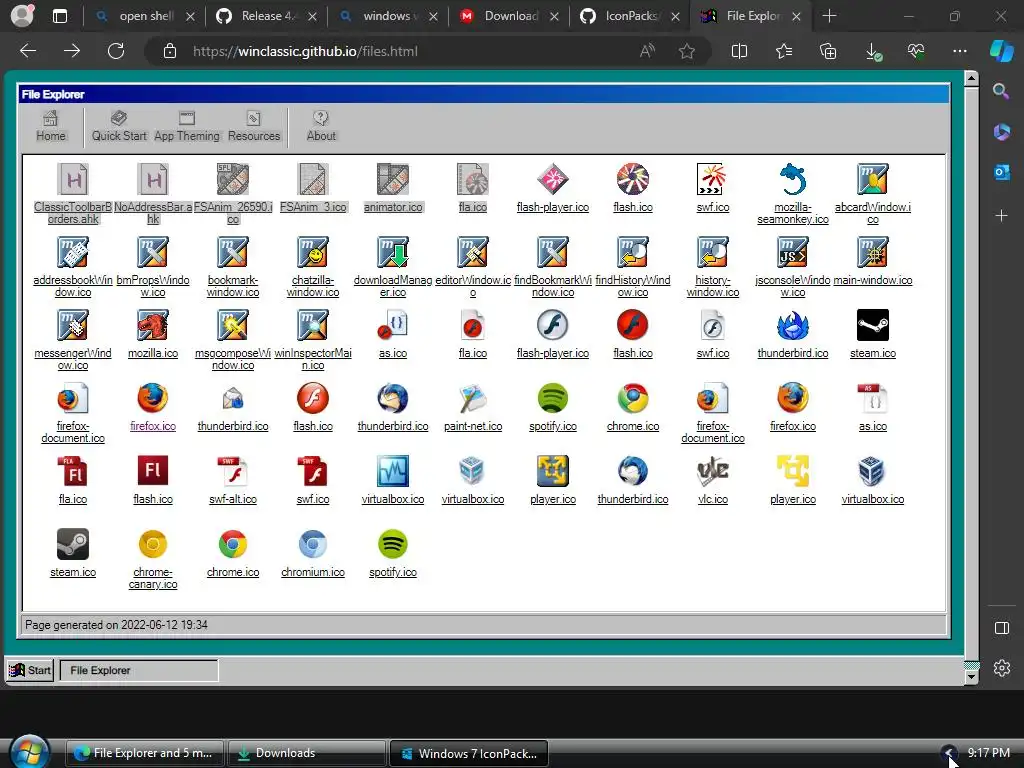
Task: Open the visited firefox.ico link
Action: pos(153,426)
